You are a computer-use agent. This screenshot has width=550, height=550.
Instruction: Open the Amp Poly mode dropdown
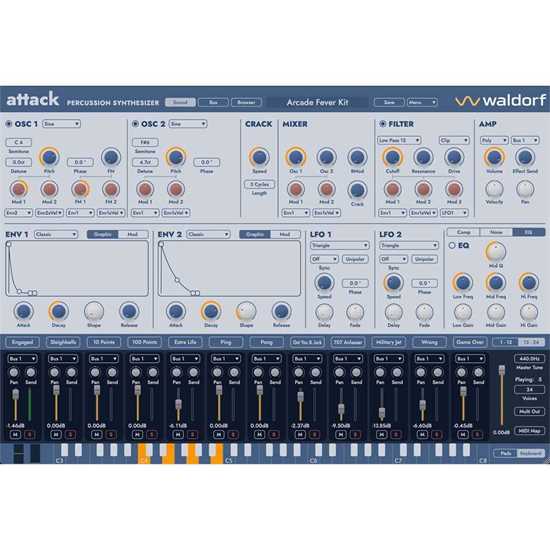[x=494, y=140]
